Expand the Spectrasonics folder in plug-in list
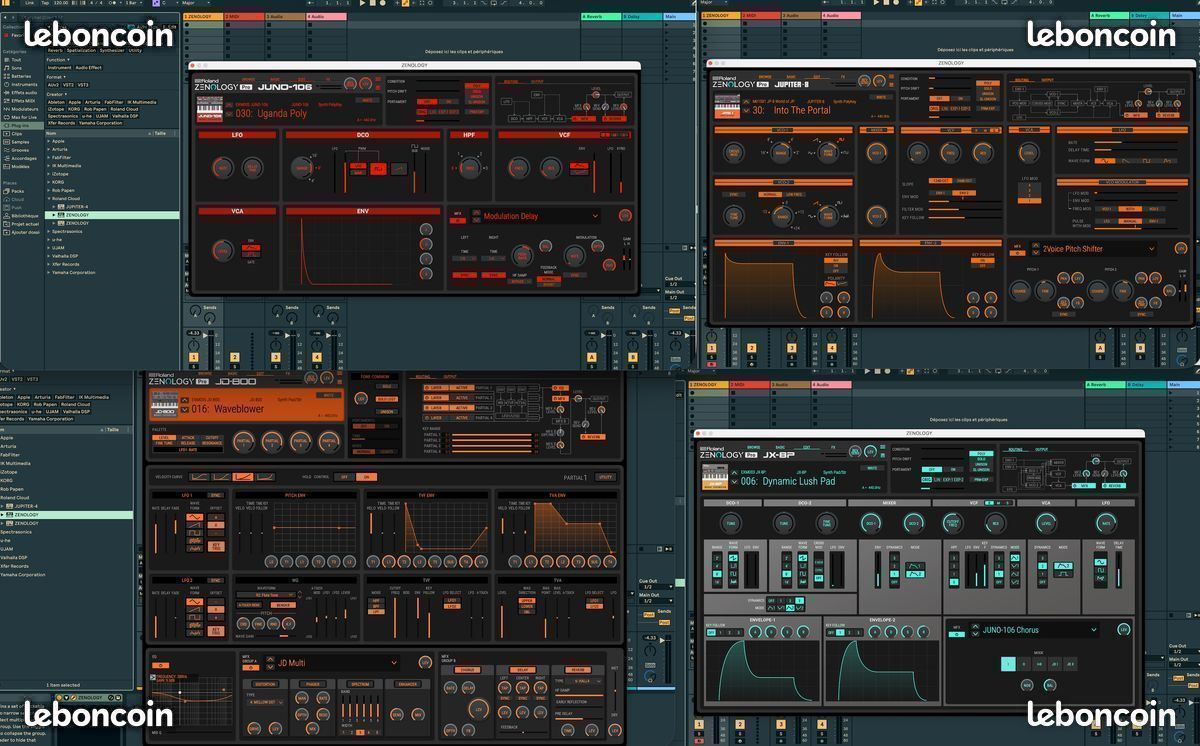 48,231
